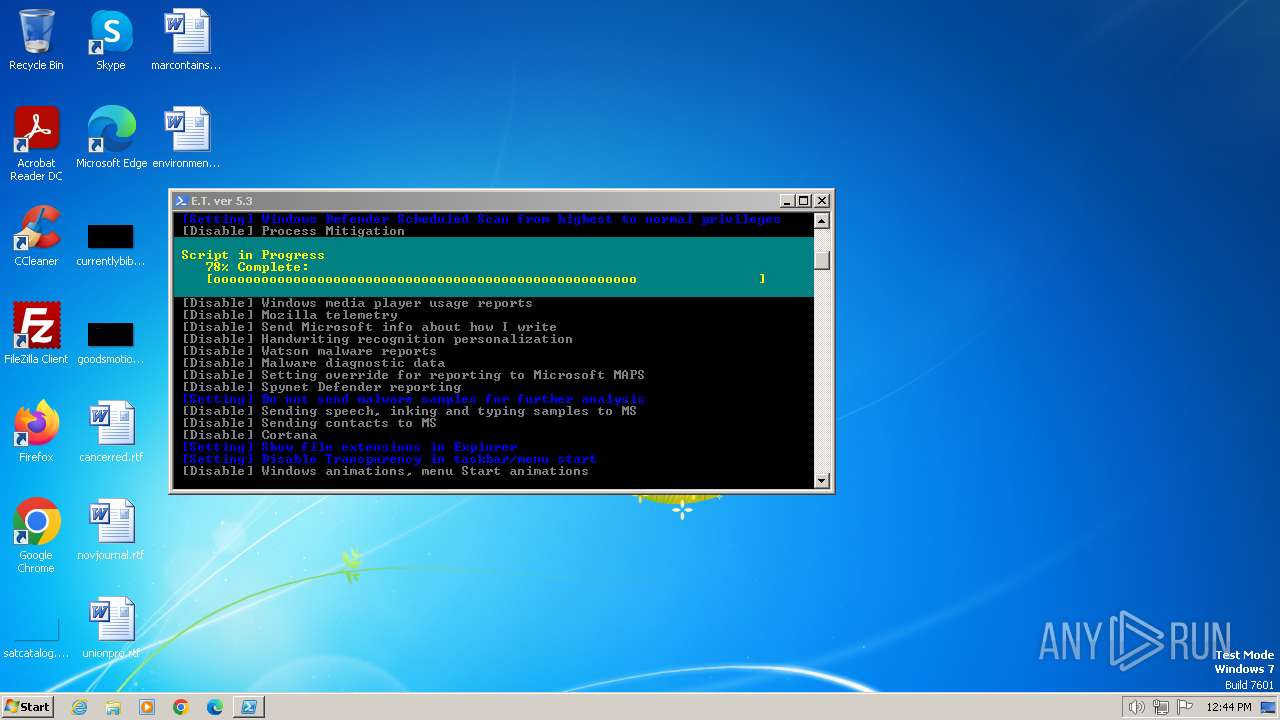Select the Acrobat Reader DC shortcut
The image size is (1280, 720).
click(x=36, y=144)
